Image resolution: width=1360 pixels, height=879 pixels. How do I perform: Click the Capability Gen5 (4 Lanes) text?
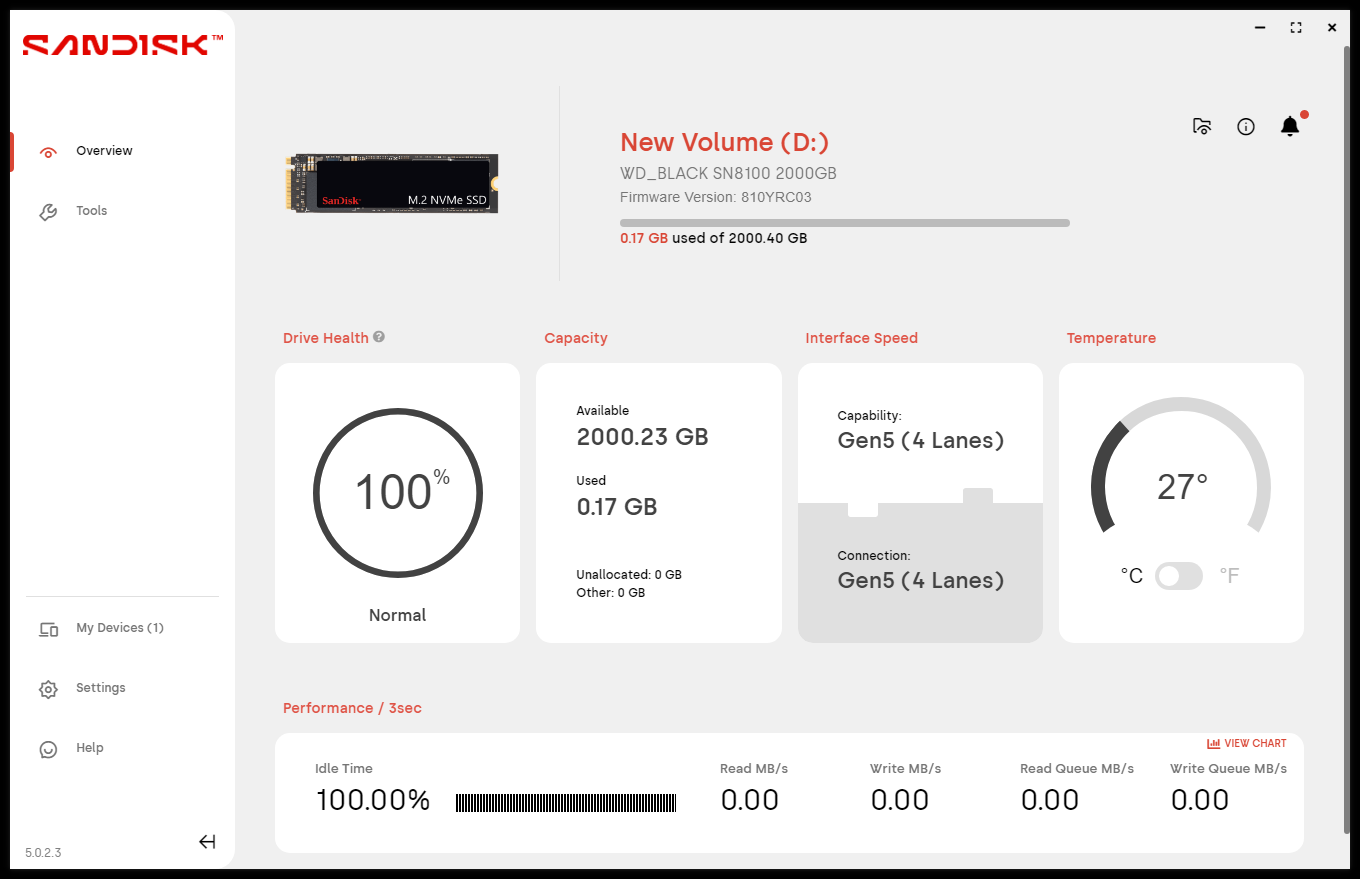click(921, 441)
